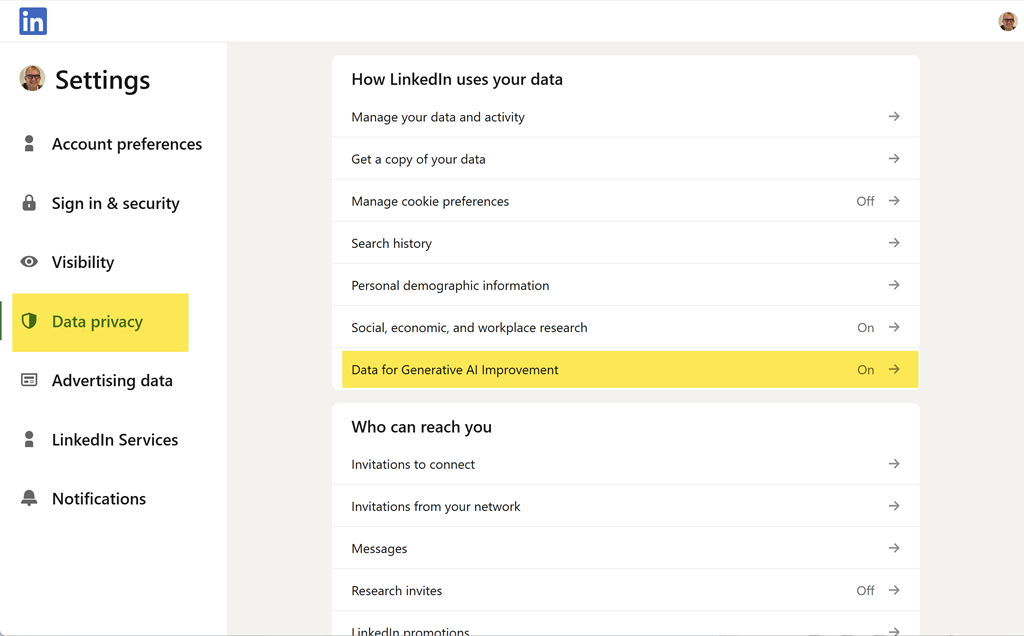Open Manage your data and activity
Image resolution: width=1024 pixels, height=636 pixels.
pyautogui.click(x=438, y=117)
